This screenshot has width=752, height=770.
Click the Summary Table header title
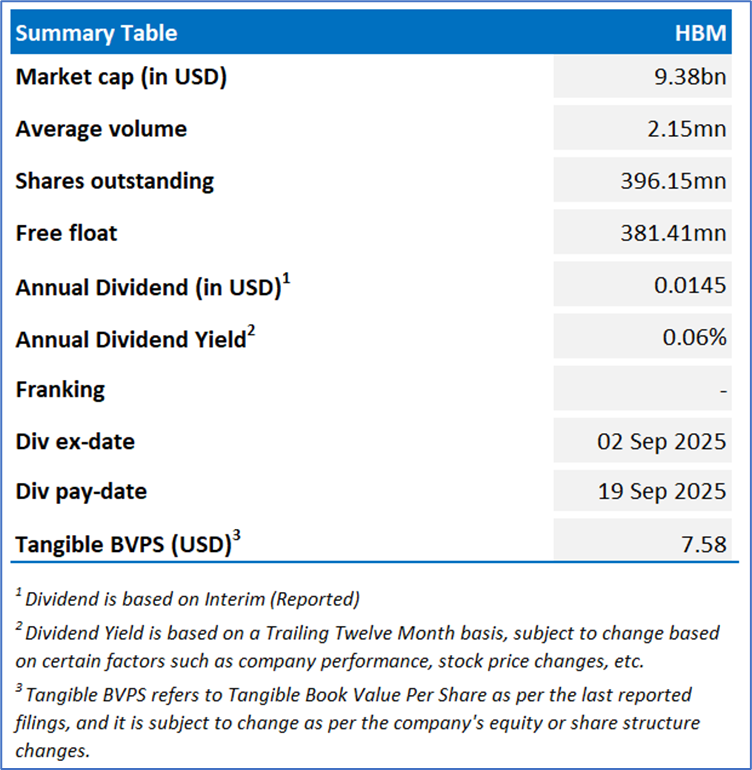[96, 33]
